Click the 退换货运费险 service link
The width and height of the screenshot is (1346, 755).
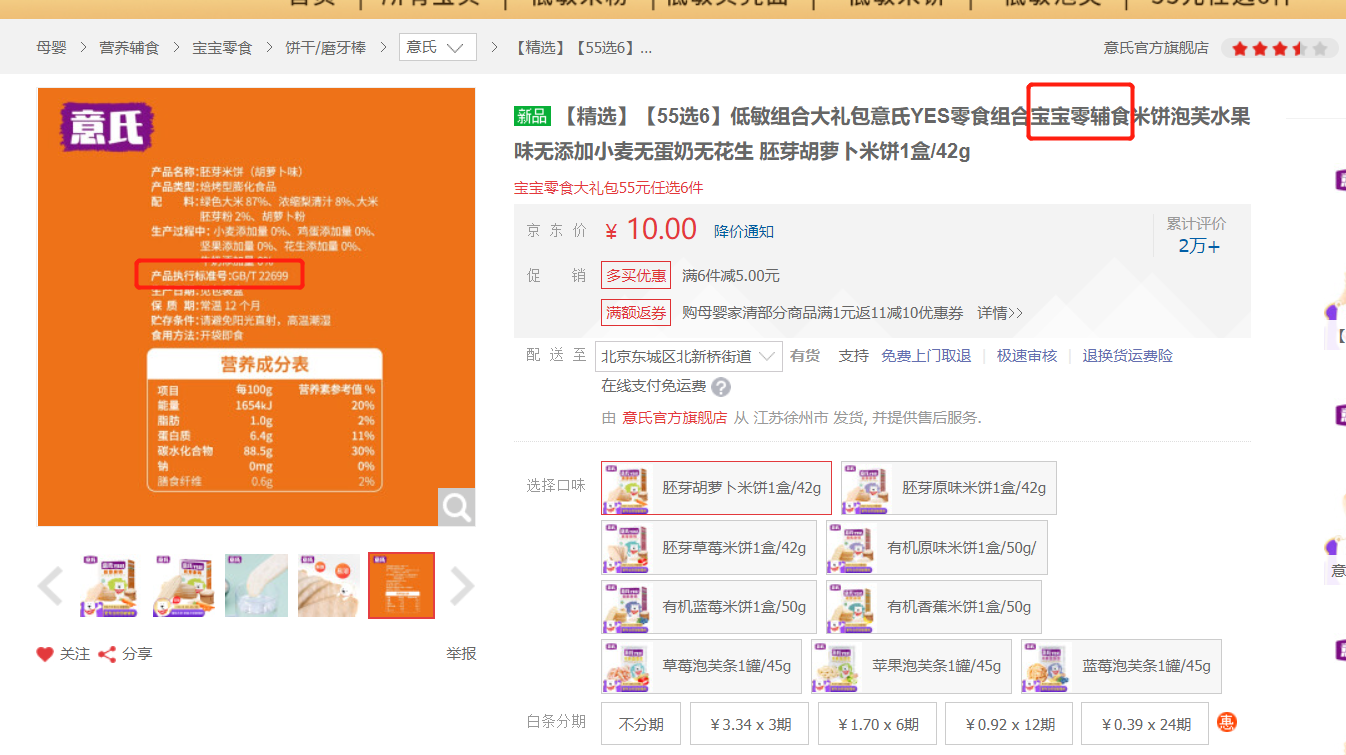(x=1128, y=356)
